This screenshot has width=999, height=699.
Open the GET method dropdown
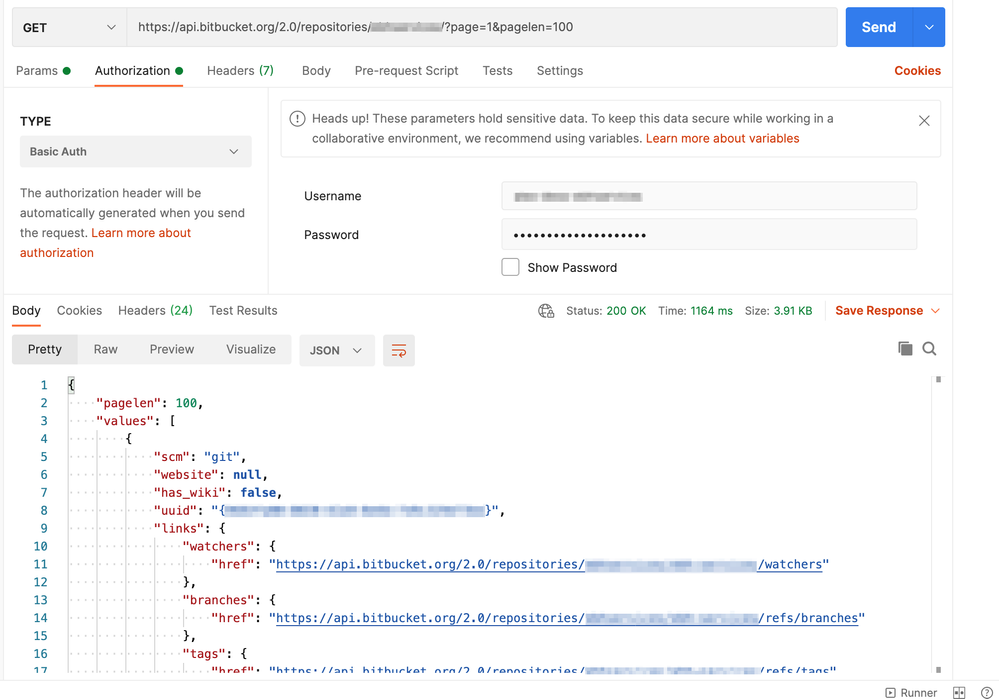(69, 27)
